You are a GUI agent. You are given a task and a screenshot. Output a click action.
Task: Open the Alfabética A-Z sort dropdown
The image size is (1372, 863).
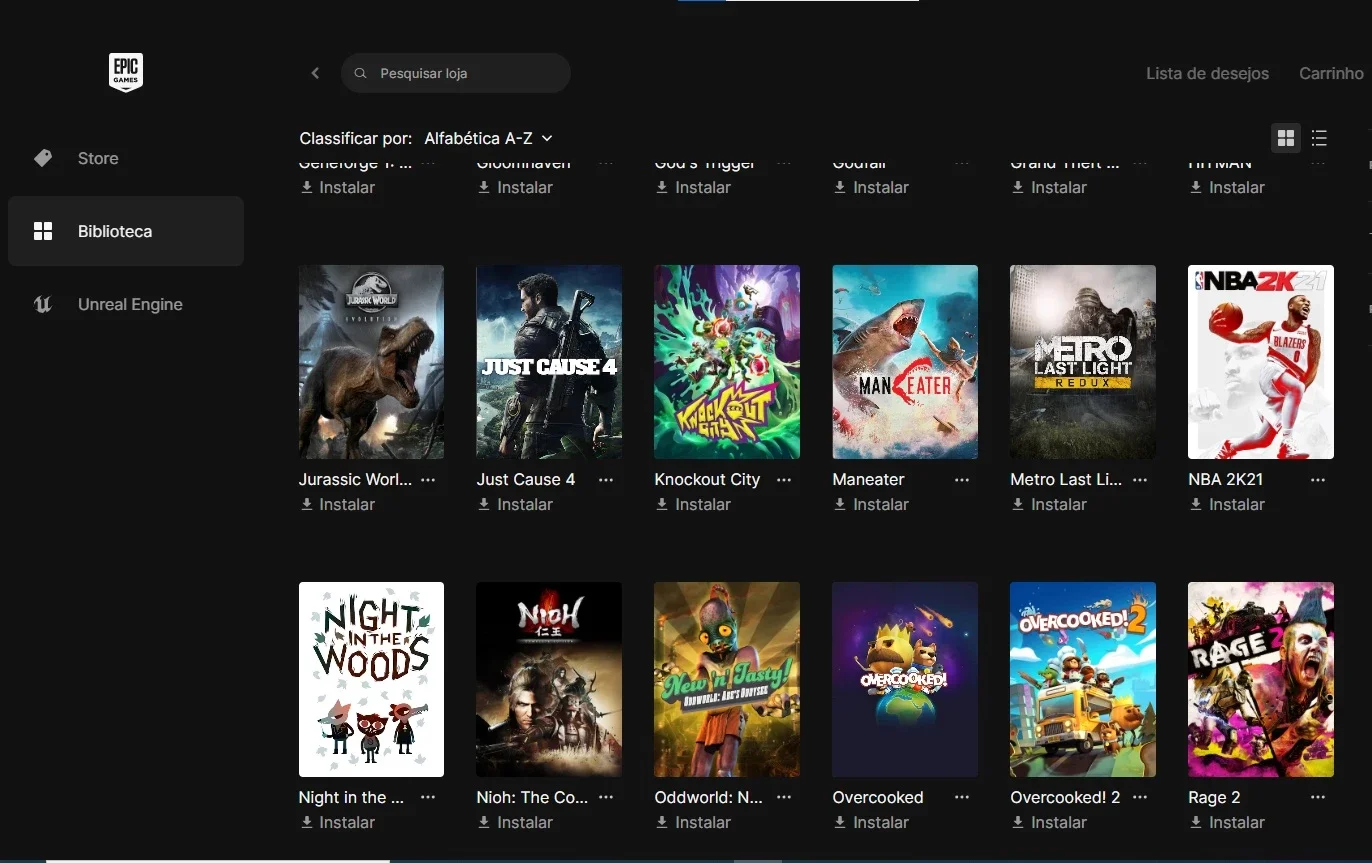(488, 138)
